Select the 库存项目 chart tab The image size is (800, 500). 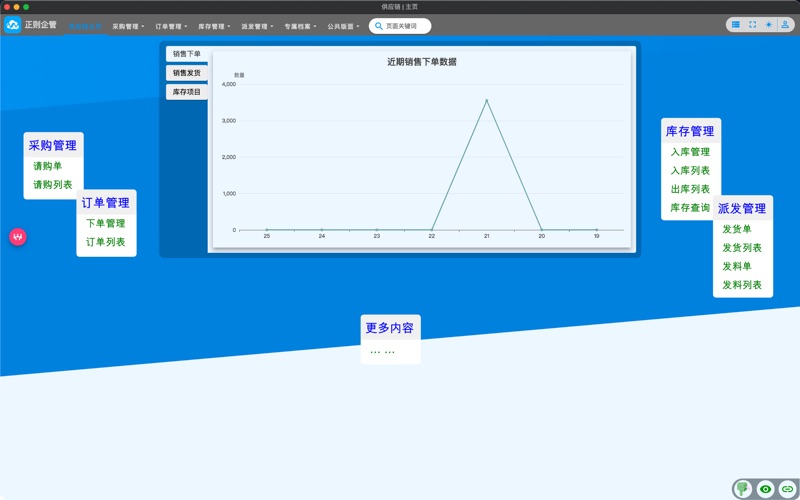pyautogui.click(x=187, y=92)
